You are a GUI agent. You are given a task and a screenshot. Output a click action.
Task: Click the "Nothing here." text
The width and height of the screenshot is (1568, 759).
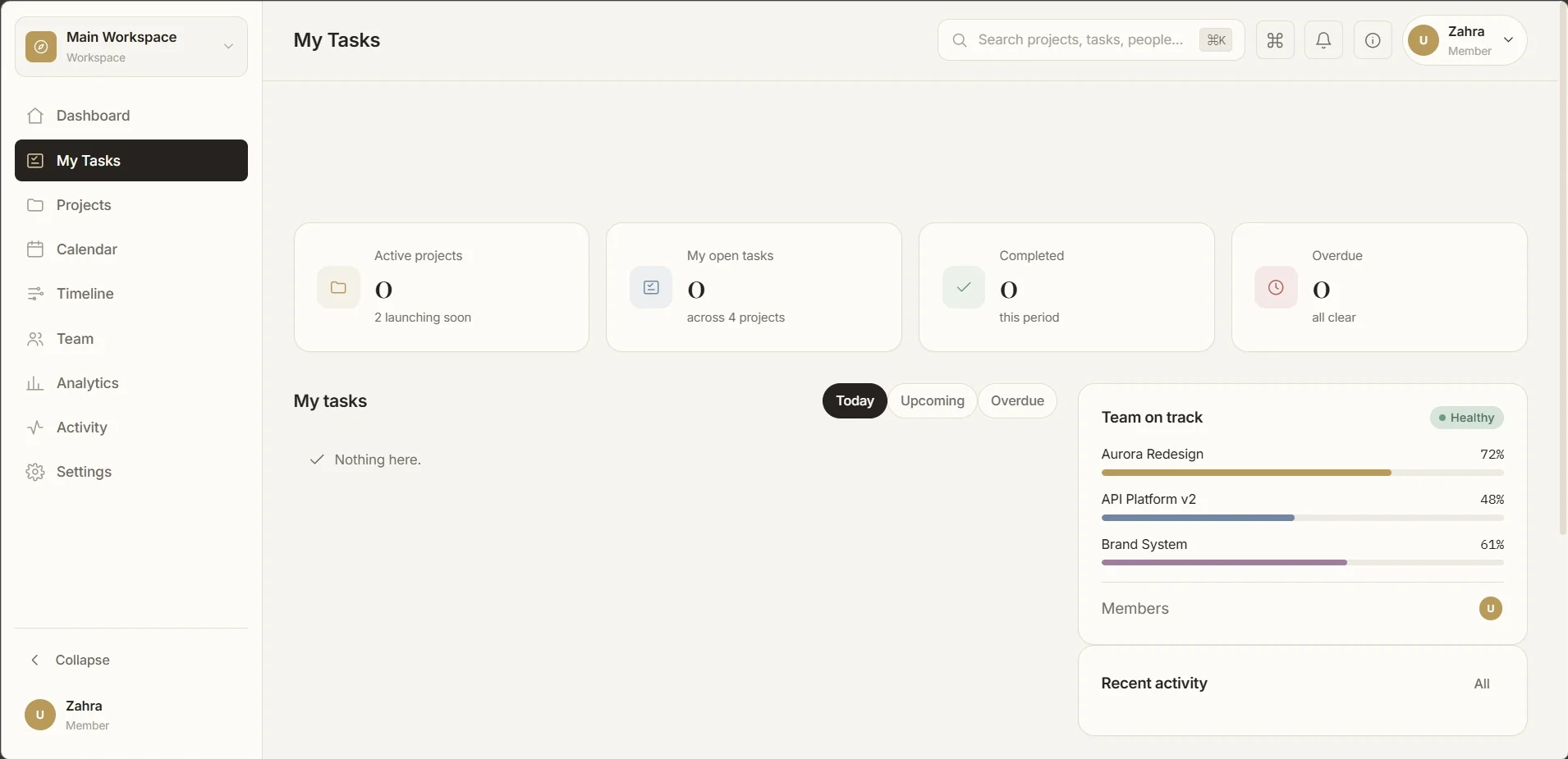(x=378, y=460)
